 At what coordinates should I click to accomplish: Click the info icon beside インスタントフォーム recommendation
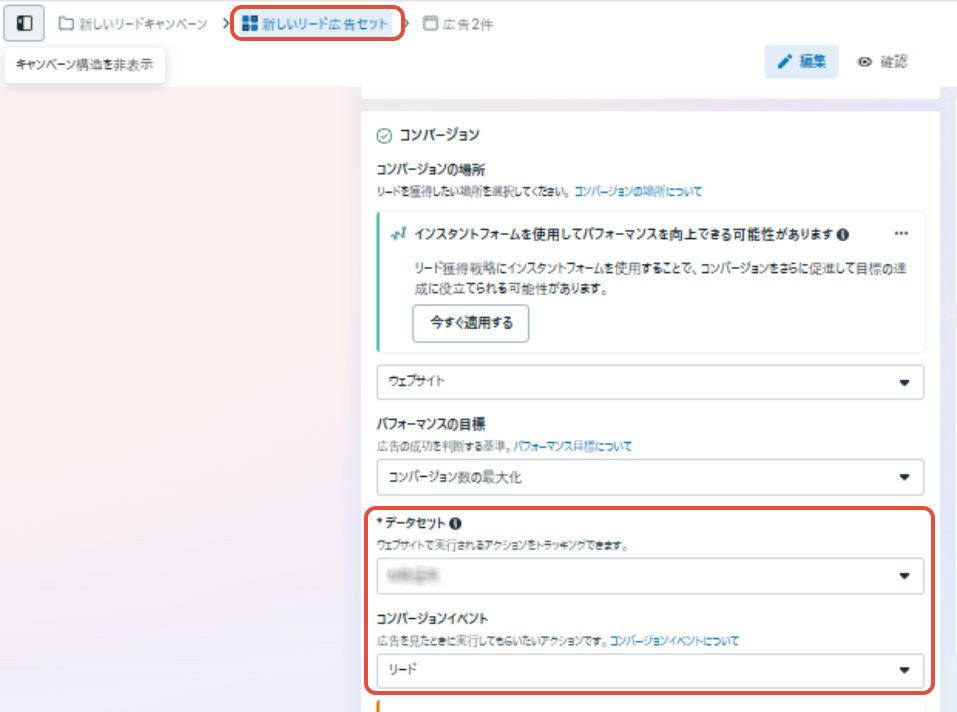pos(843,235)
